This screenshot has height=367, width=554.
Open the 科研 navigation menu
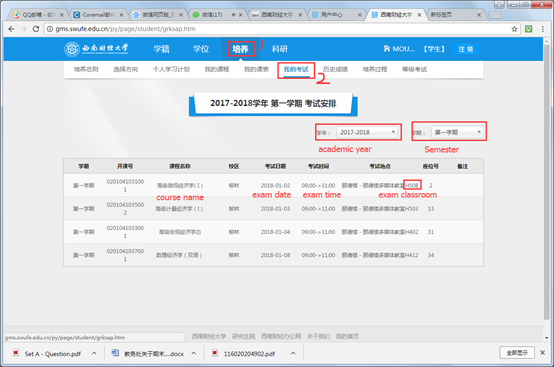279,49
